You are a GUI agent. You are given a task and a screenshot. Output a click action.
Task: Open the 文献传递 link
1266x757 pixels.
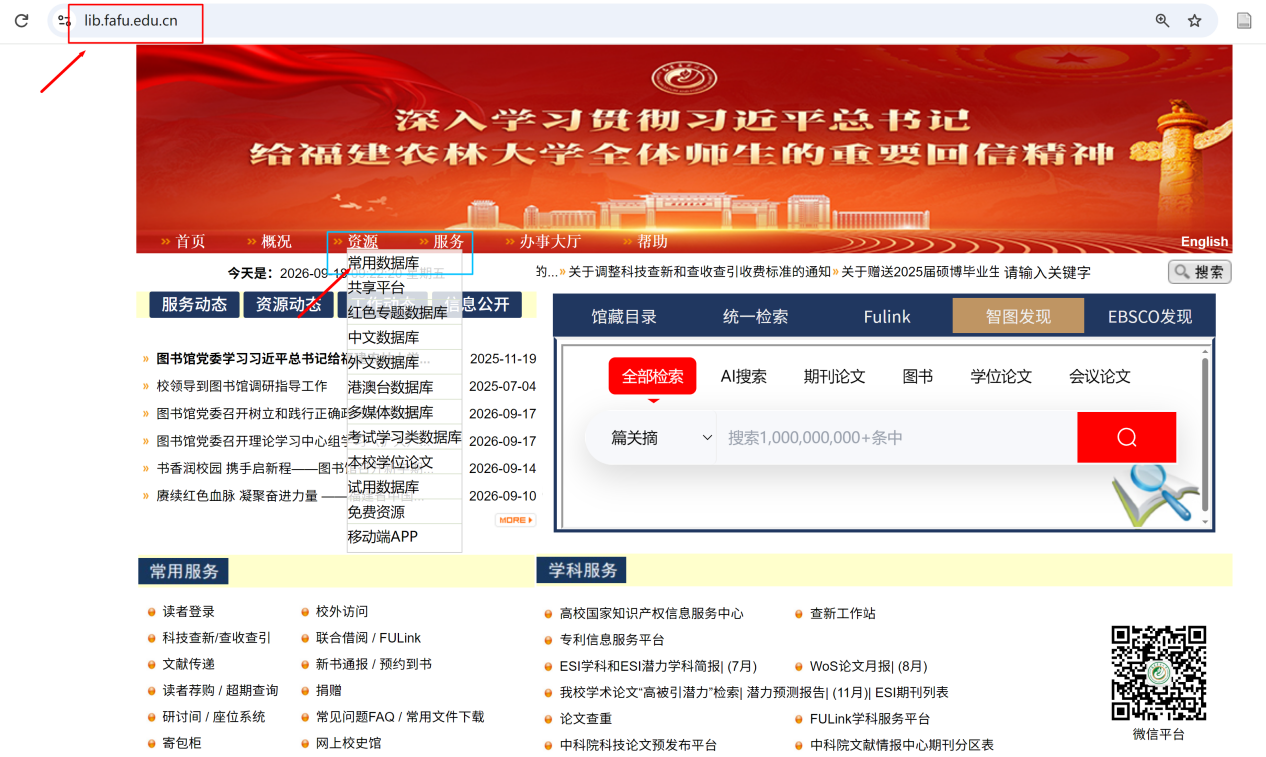pos(188,663)
